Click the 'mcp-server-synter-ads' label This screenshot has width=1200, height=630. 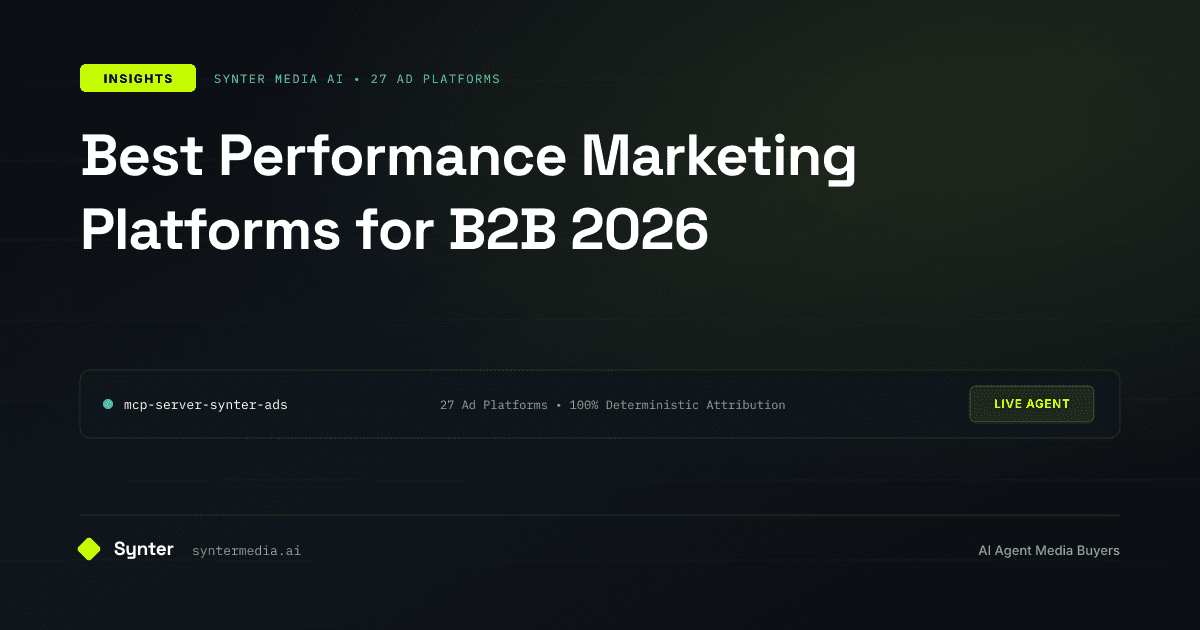point(205,405)
